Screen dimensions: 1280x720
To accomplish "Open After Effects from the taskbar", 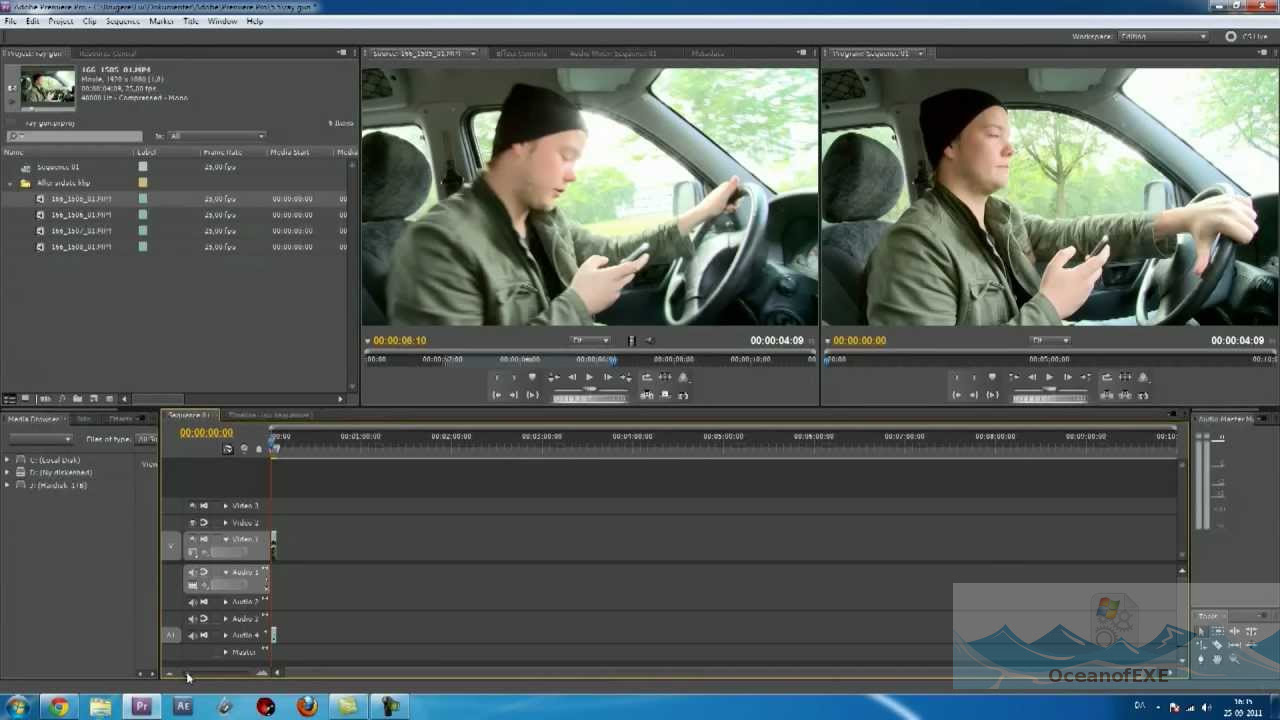I will pos(183,707).
